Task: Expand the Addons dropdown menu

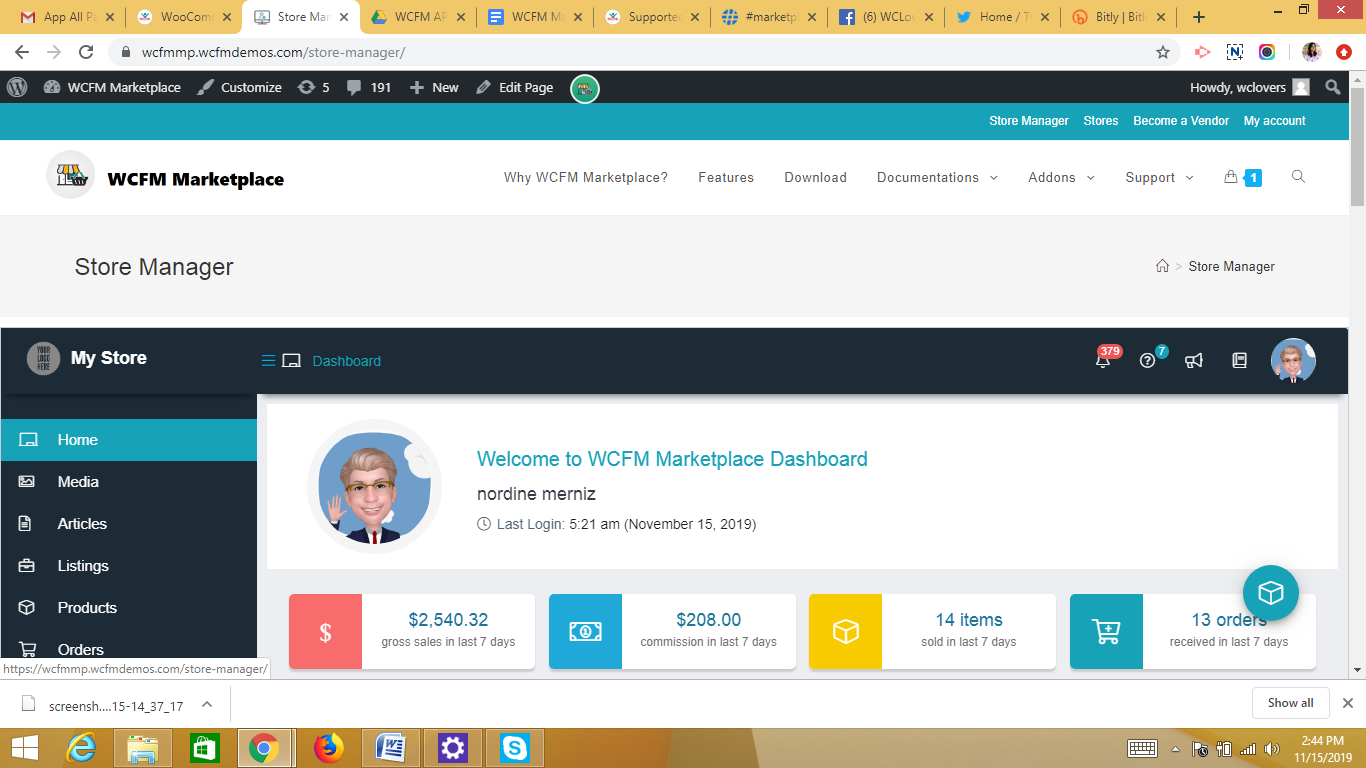Action: (x=1061, y=177)
